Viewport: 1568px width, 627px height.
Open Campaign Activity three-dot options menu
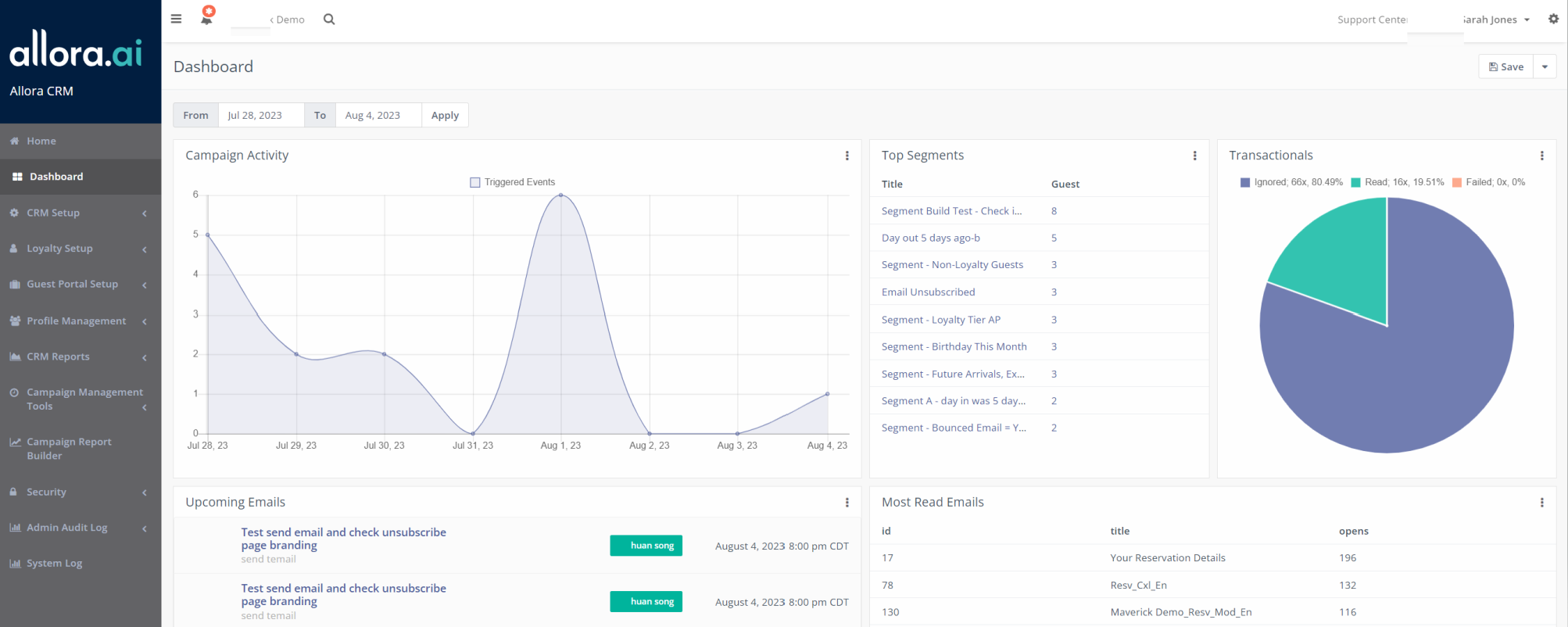click(847, 156)
